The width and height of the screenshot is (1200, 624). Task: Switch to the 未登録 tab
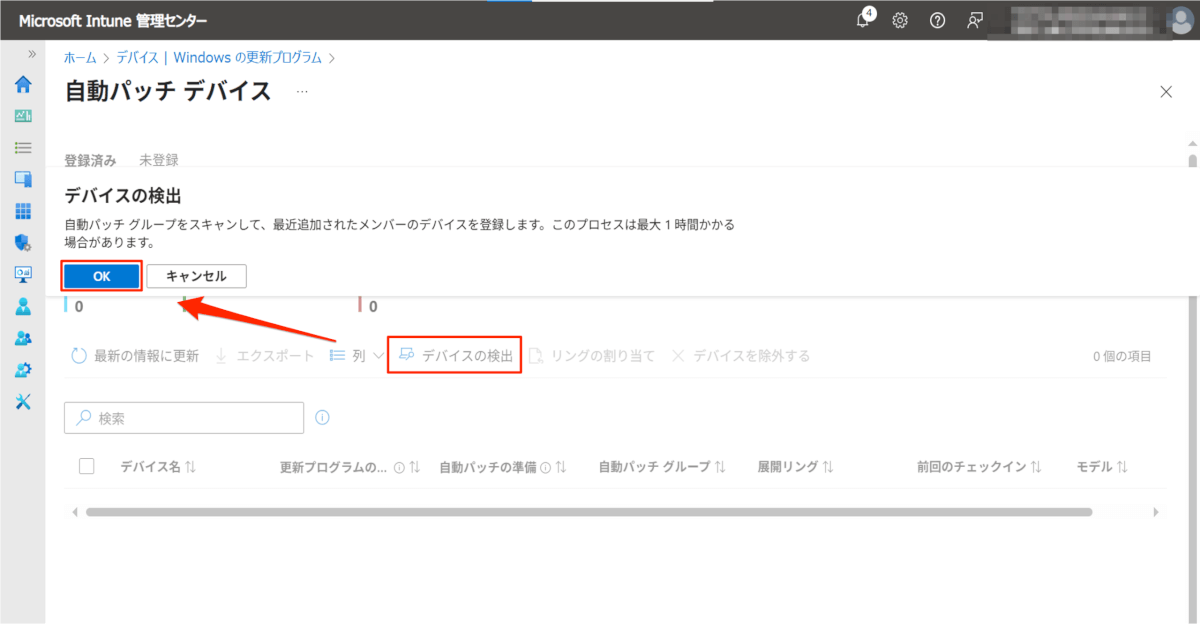coord(159,160)
